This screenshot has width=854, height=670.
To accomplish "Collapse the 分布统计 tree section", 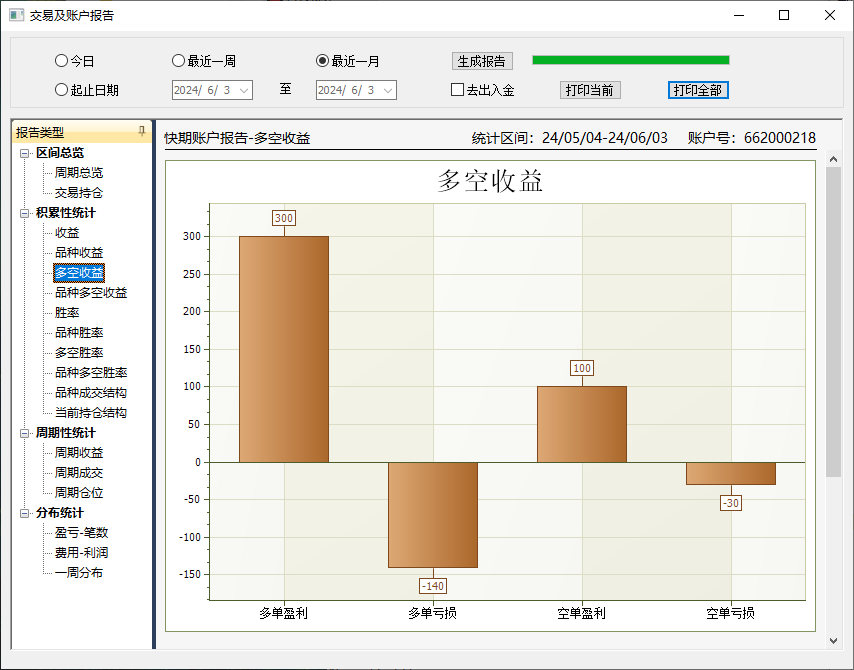I will pyautogui.click(x=25, y=513).
